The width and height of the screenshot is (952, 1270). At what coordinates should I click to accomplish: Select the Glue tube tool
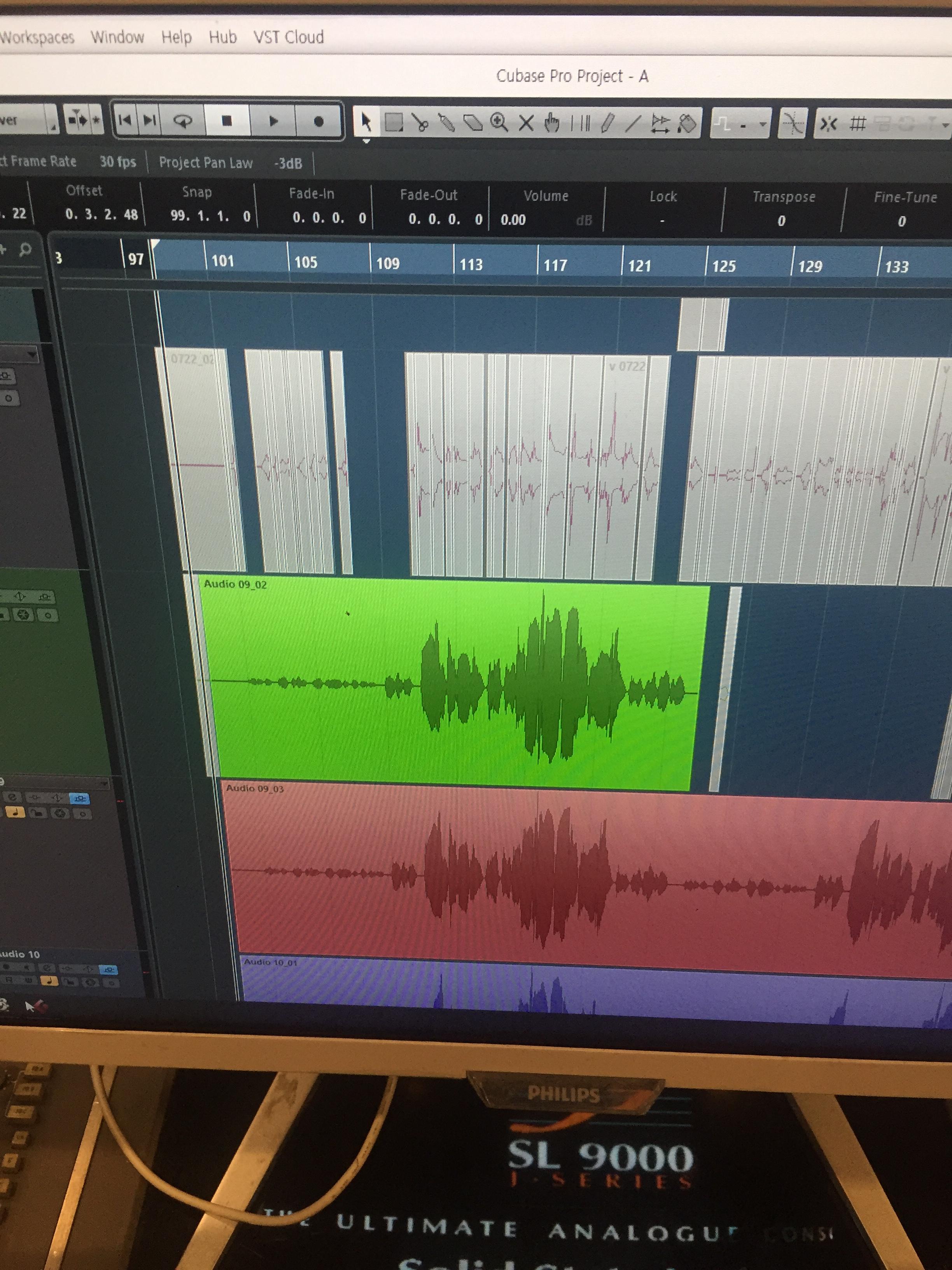446,123
